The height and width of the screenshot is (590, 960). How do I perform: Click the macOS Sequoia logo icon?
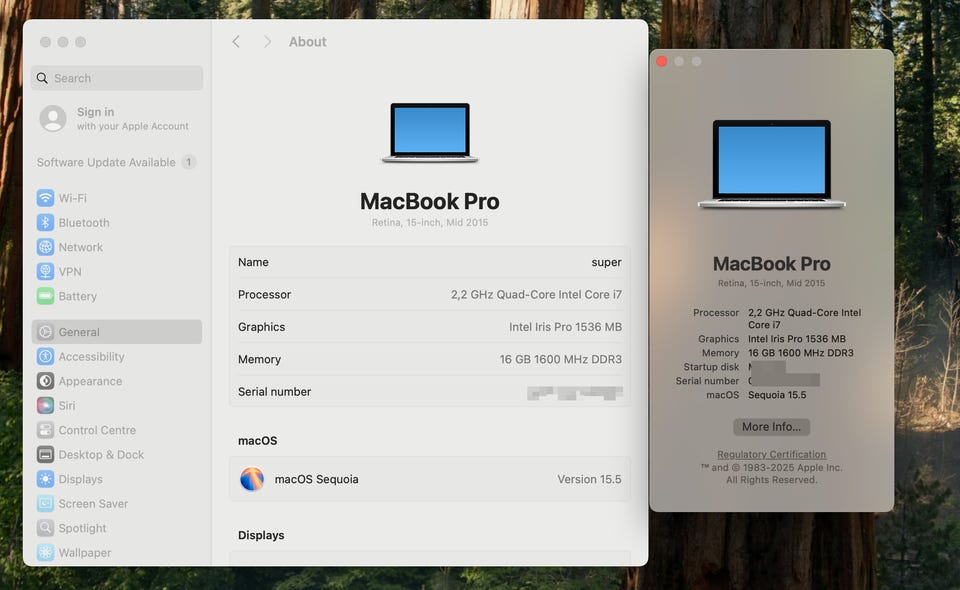(252, 479)
